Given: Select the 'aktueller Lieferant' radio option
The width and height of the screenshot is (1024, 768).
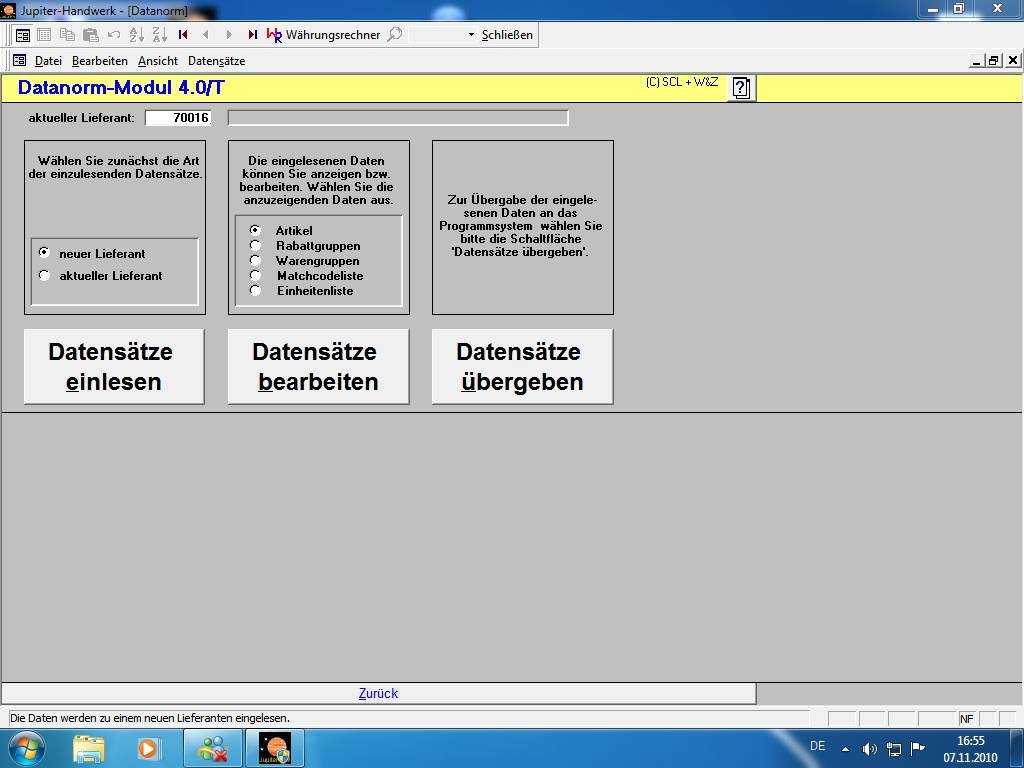Looking at the screenshot, I should click(44, 276).
